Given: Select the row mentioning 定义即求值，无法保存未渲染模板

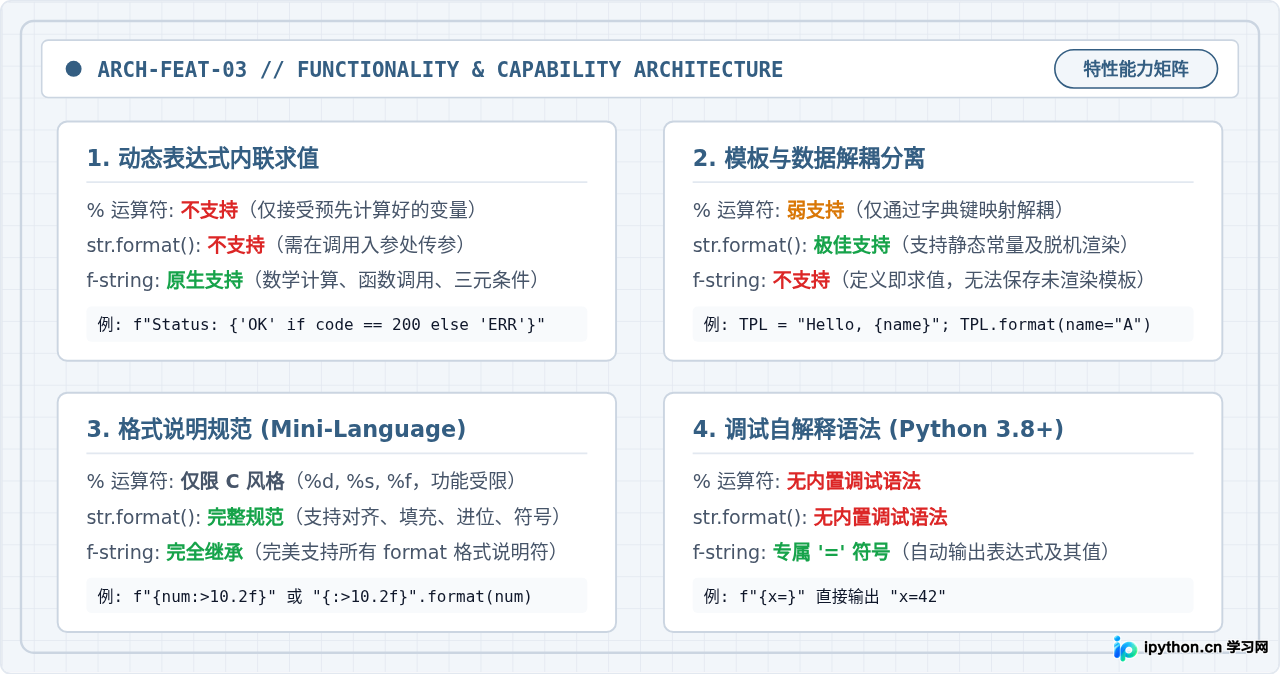Looking at the screenshot, I should click(x=920, y=280).
